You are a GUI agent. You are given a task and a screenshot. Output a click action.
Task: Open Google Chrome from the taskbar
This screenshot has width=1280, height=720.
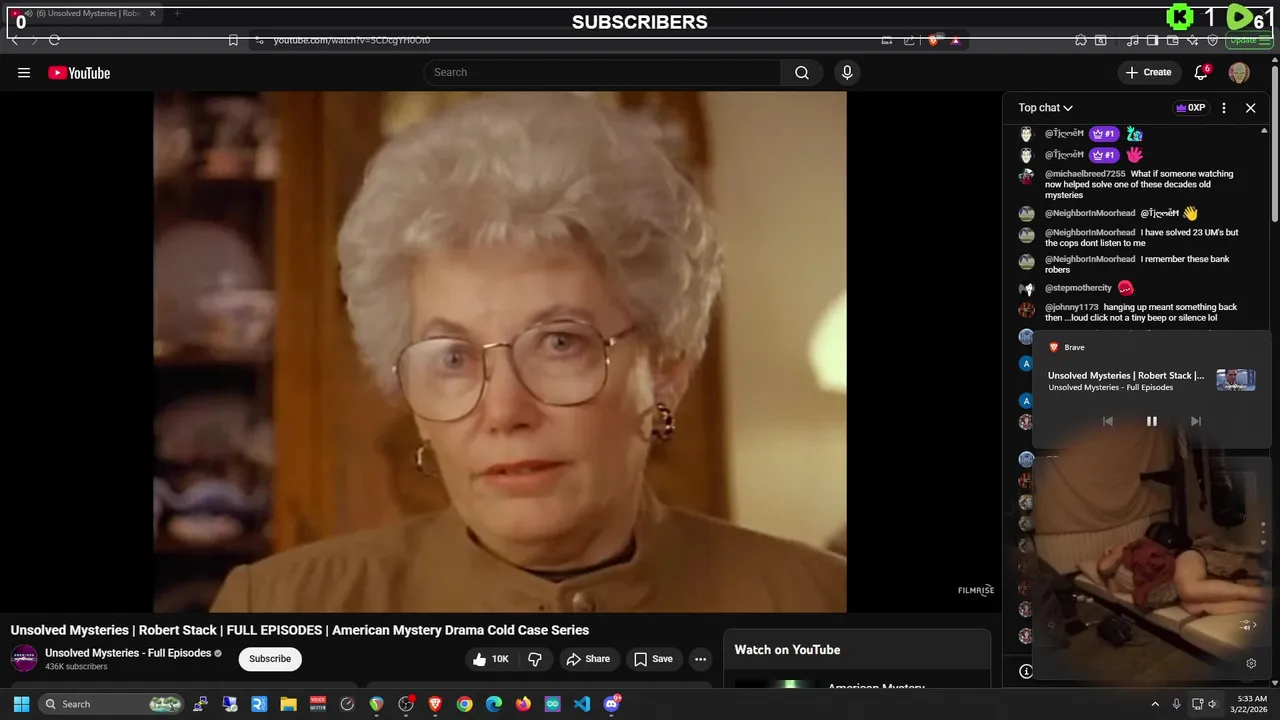pos(464,704)
